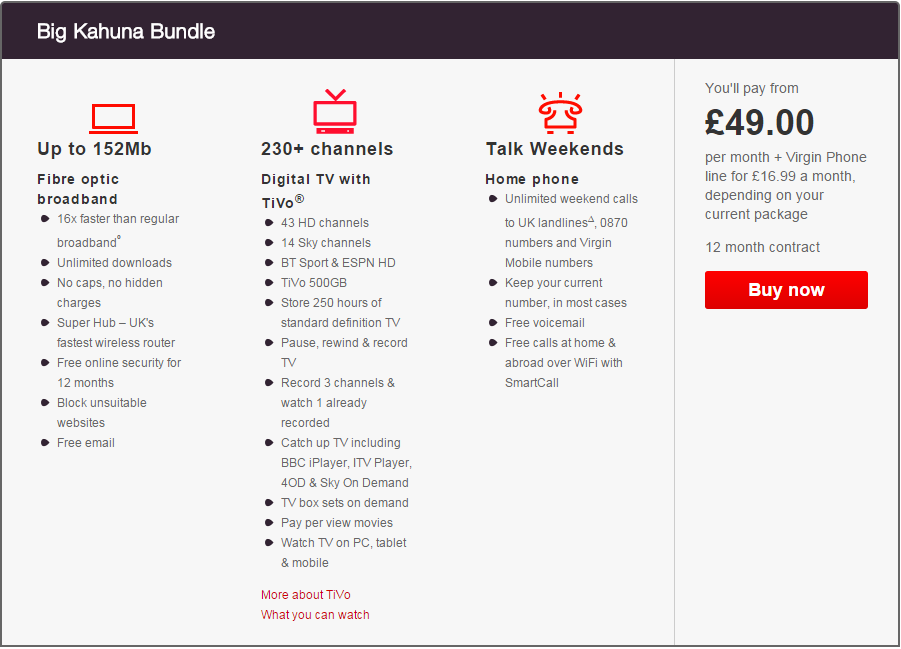This screenshot has width=901, height=649.
Task: Click the Pay per view movies item
Action: point(337,523)
